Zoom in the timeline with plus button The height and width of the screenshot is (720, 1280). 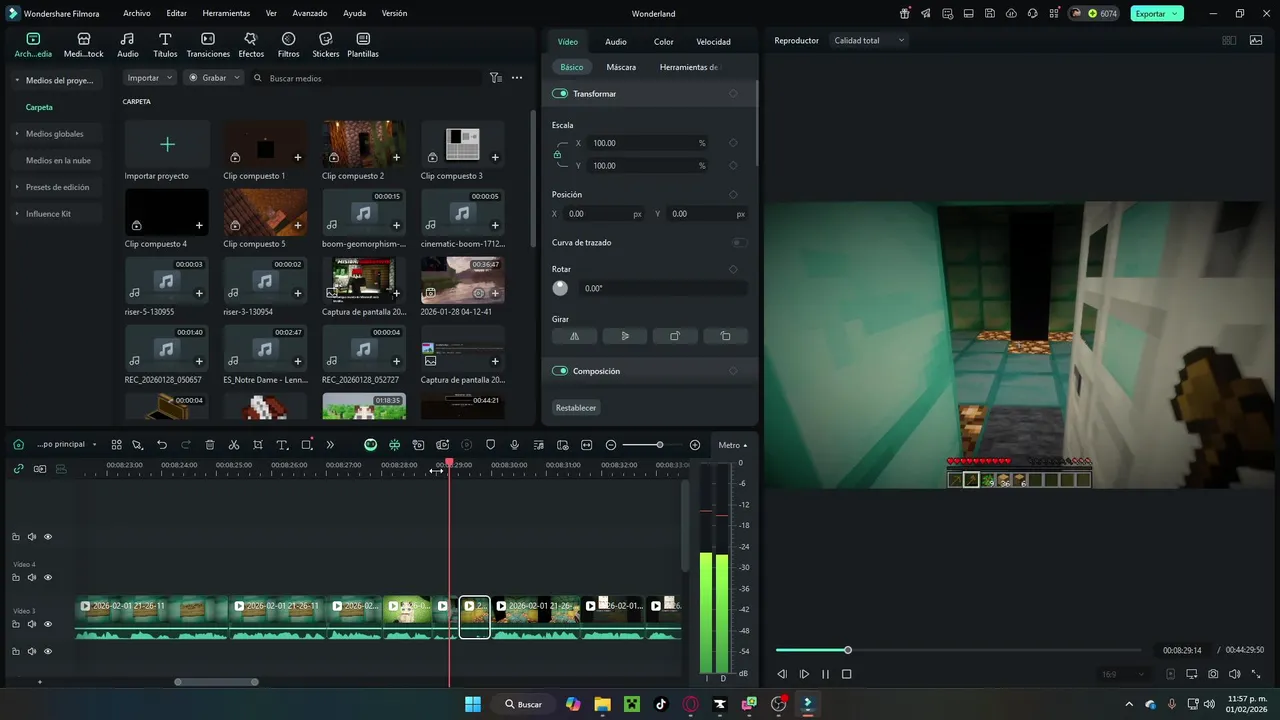(x=695, y=445)
